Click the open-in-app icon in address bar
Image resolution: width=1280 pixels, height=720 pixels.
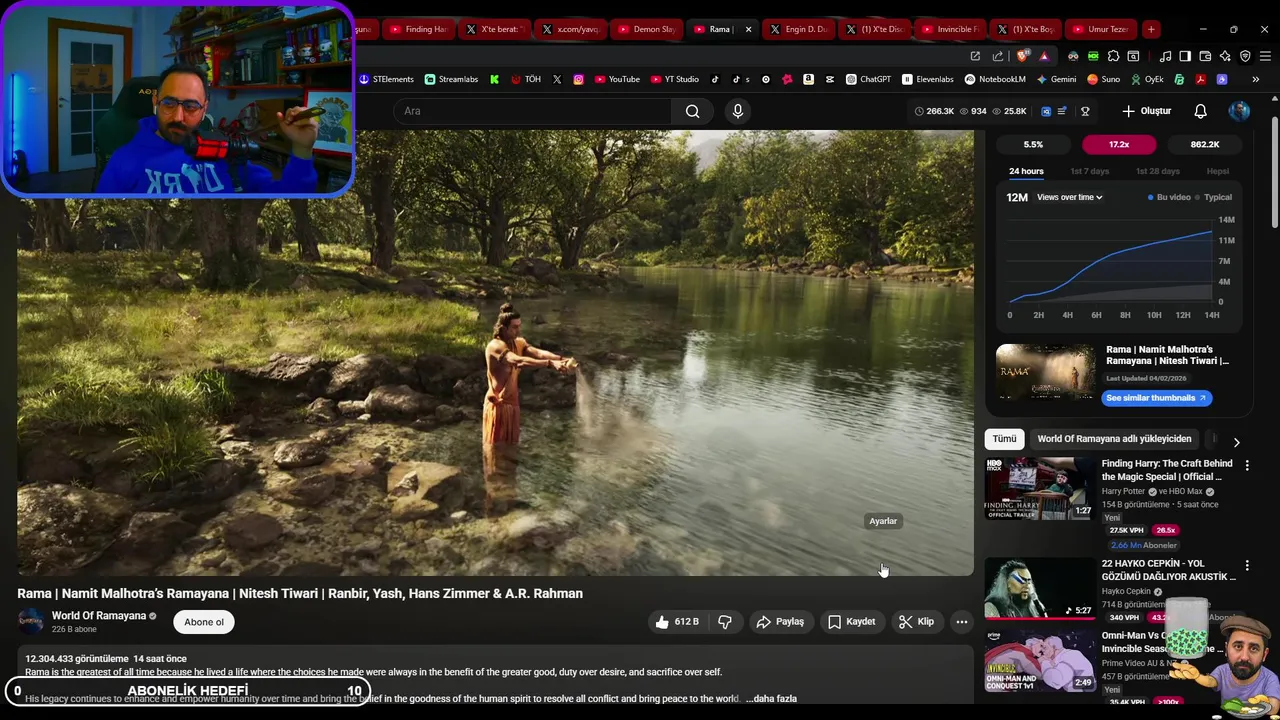[975, 56]
